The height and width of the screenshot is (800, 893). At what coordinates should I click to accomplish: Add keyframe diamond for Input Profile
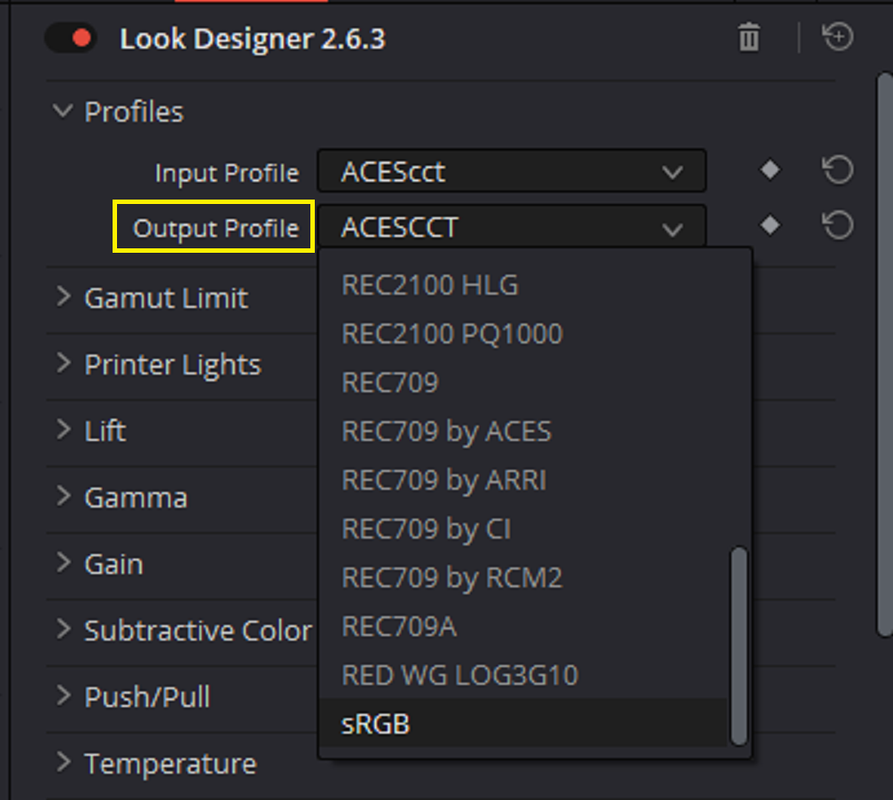pos(770,170)
